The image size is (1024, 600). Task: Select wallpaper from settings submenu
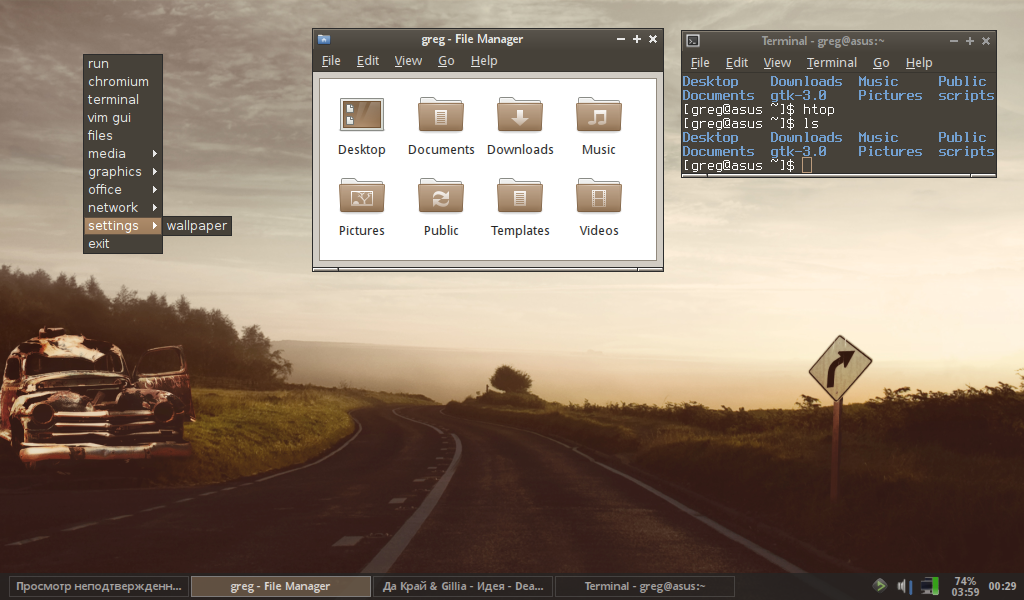[x=197, y=226]
